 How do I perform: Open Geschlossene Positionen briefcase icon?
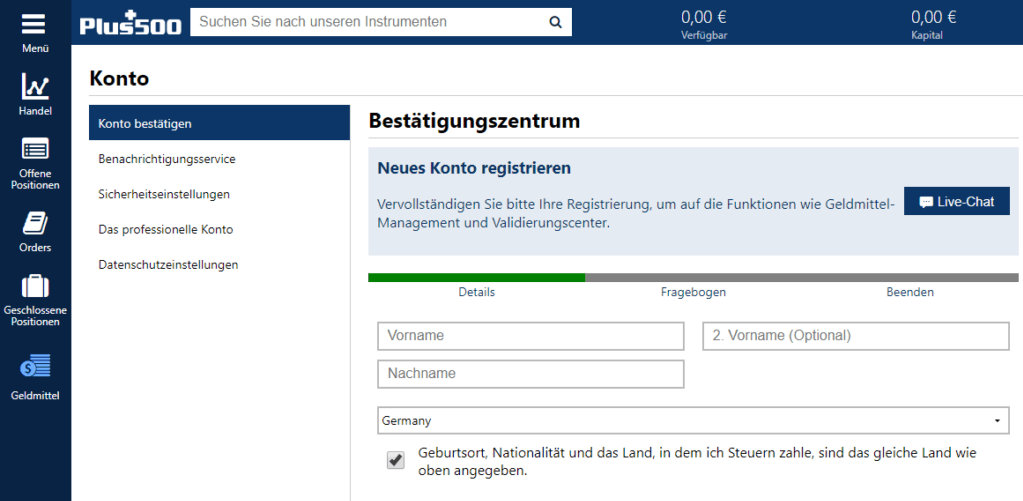click(35, 286)
